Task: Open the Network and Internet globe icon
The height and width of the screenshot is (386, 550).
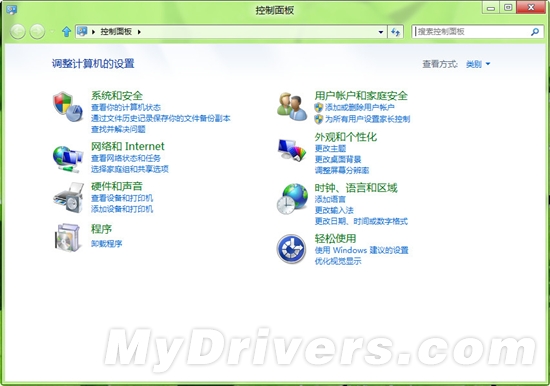Action: (68, 159)
